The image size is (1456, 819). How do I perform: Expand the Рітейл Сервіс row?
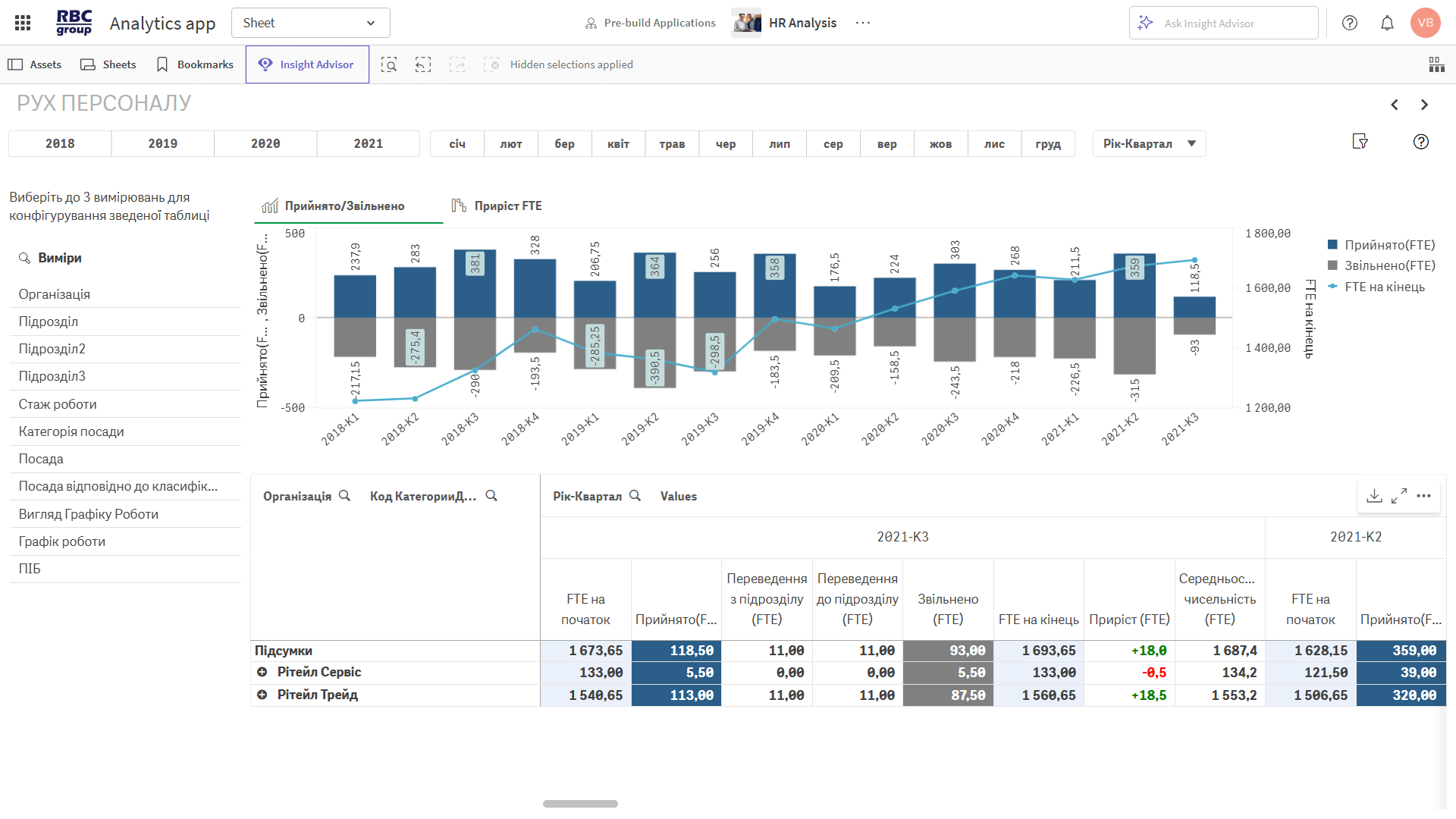(x=262, y=672)
